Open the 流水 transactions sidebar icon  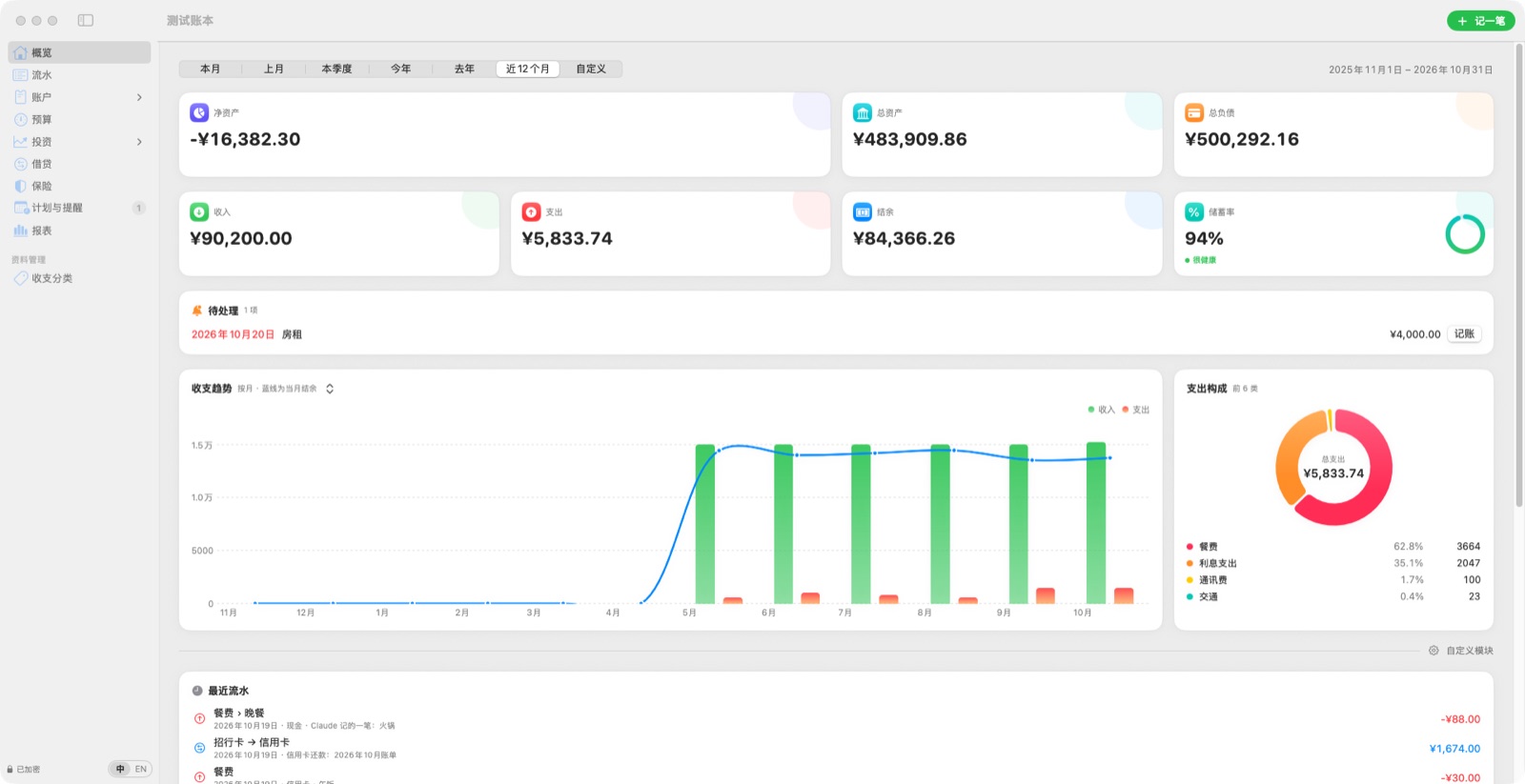click(20, 75)
